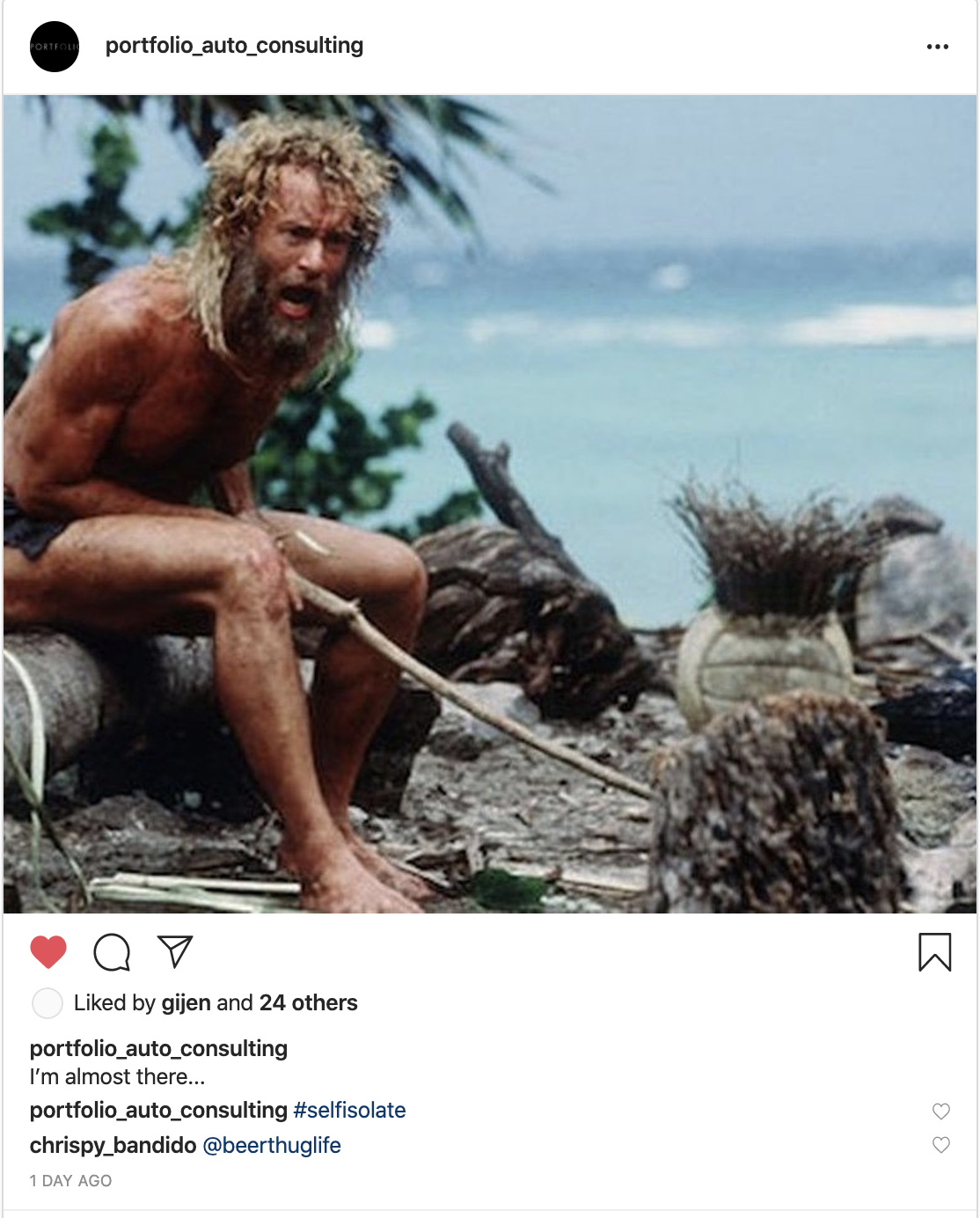This screenshot has width=980, height=1218.
Task: Like the #selfisolate comment heart
Action: 941,1112
